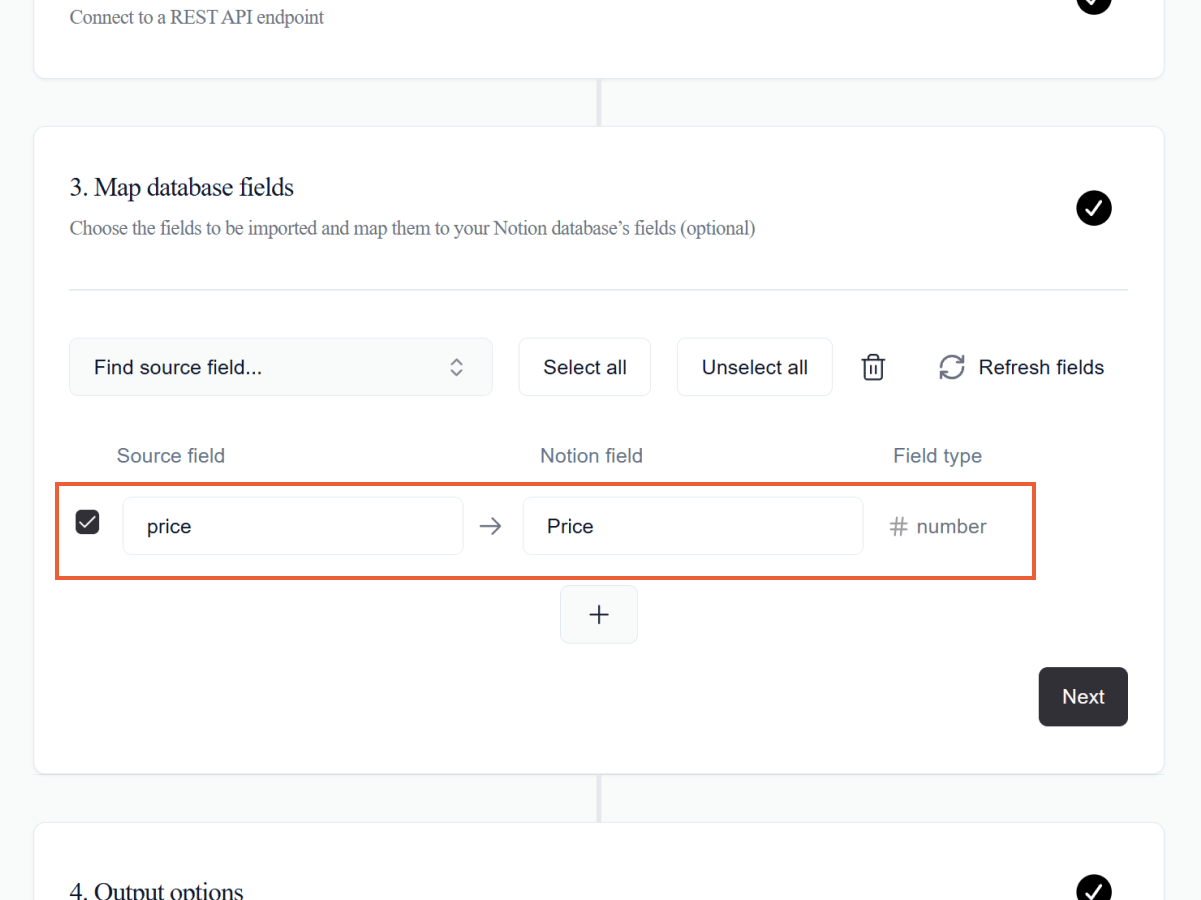This screenshot has width=1201, height=900.
Task: Click the number hash type icon
Action: point(898,526)
